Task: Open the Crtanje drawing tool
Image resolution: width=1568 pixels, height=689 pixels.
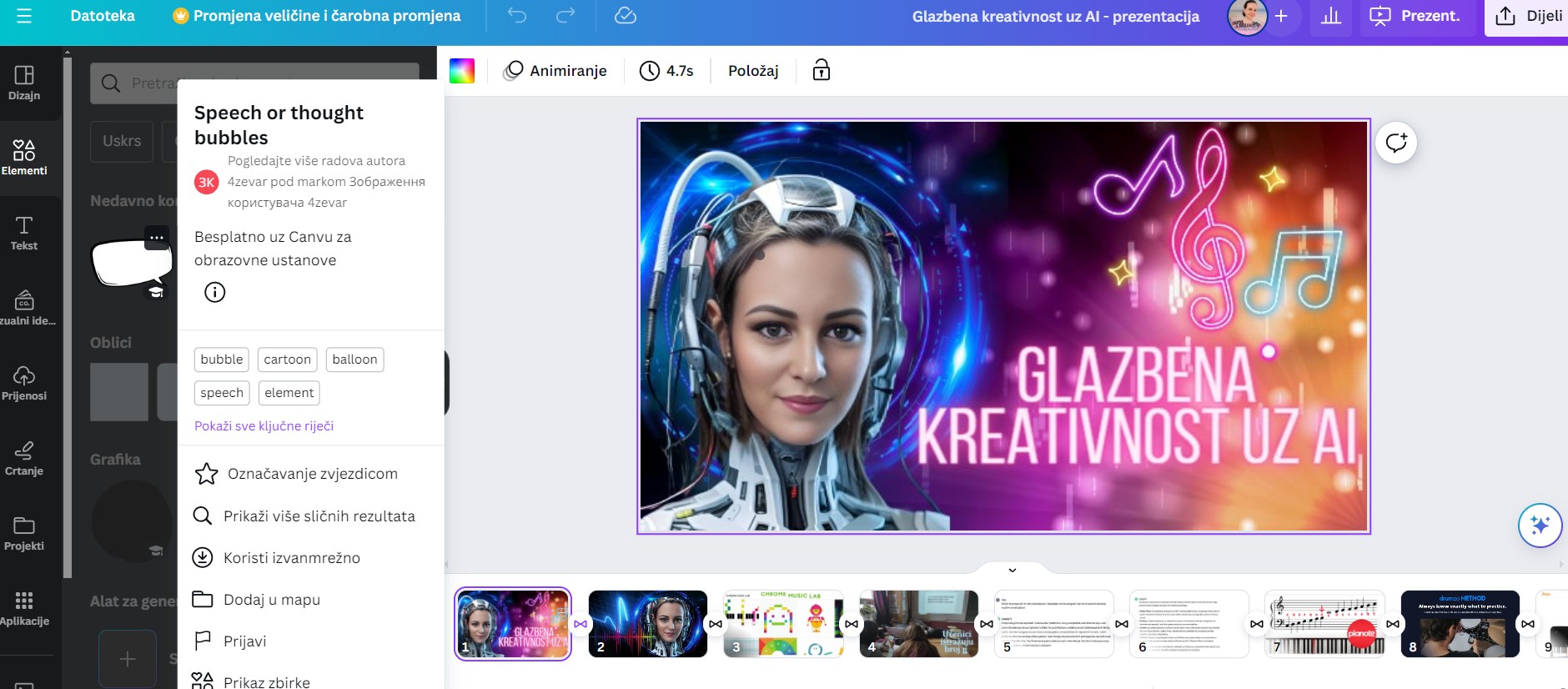Action: [24, 459]
